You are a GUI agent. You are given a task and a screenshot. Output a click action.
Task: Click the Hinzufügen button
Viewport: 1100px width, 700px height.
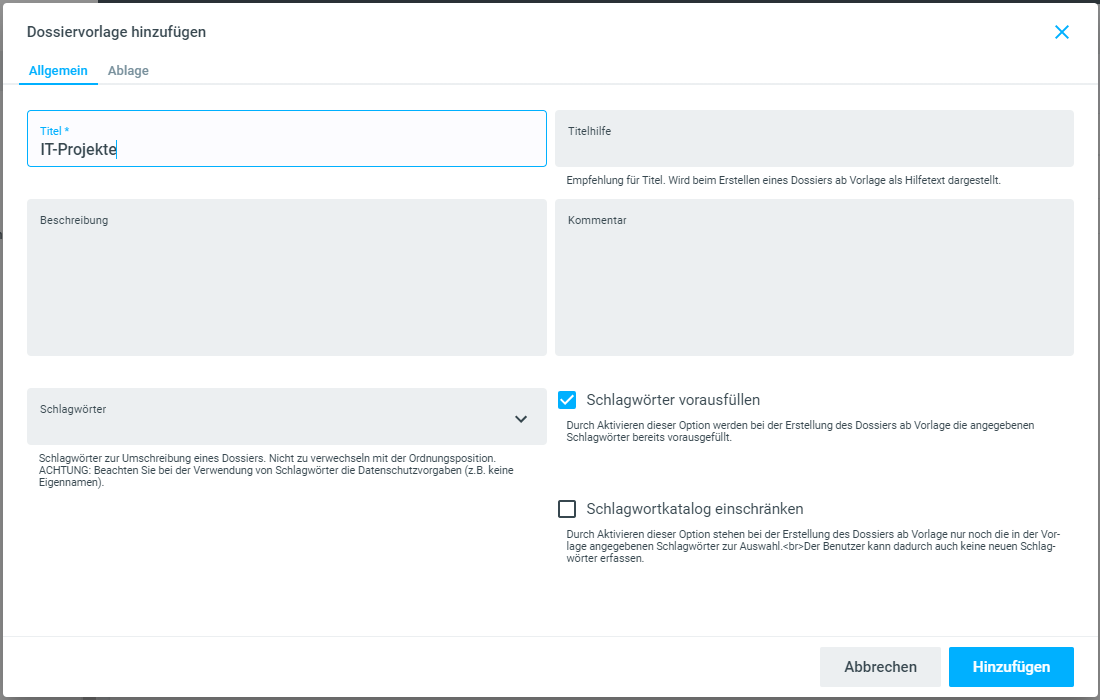coord(1011,667)
